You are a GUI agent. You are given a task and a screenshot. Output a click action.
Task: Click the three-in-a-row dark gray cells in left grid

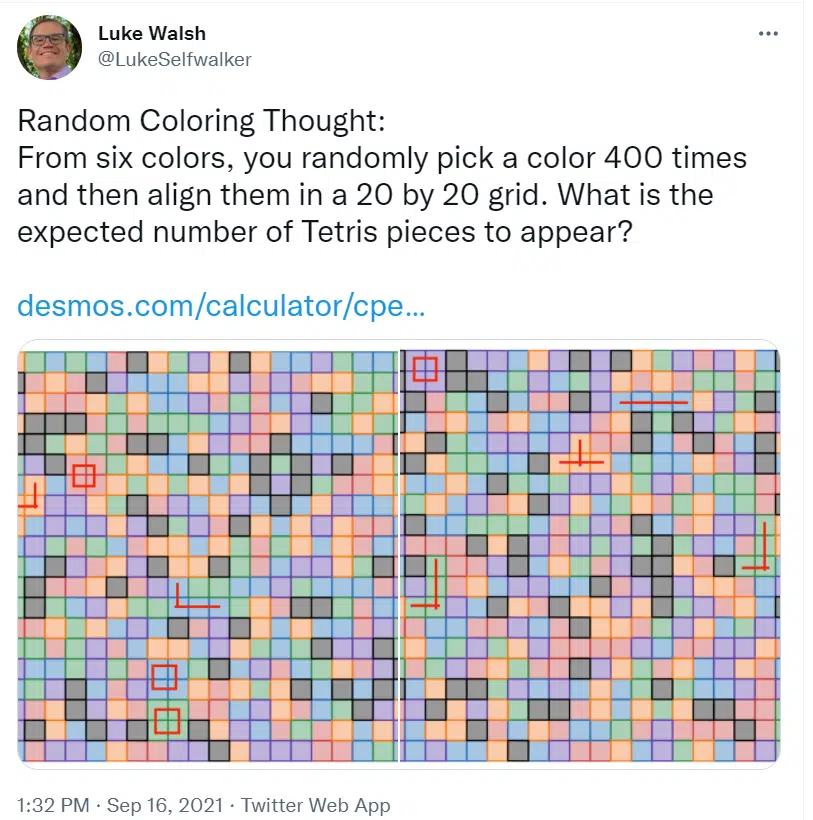tap(55, 424)
